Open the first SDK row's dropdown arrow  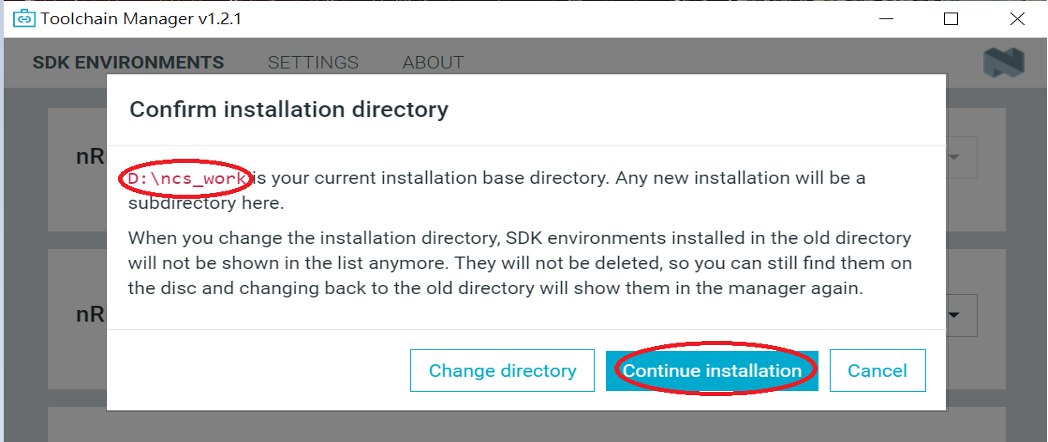[954, 158]
